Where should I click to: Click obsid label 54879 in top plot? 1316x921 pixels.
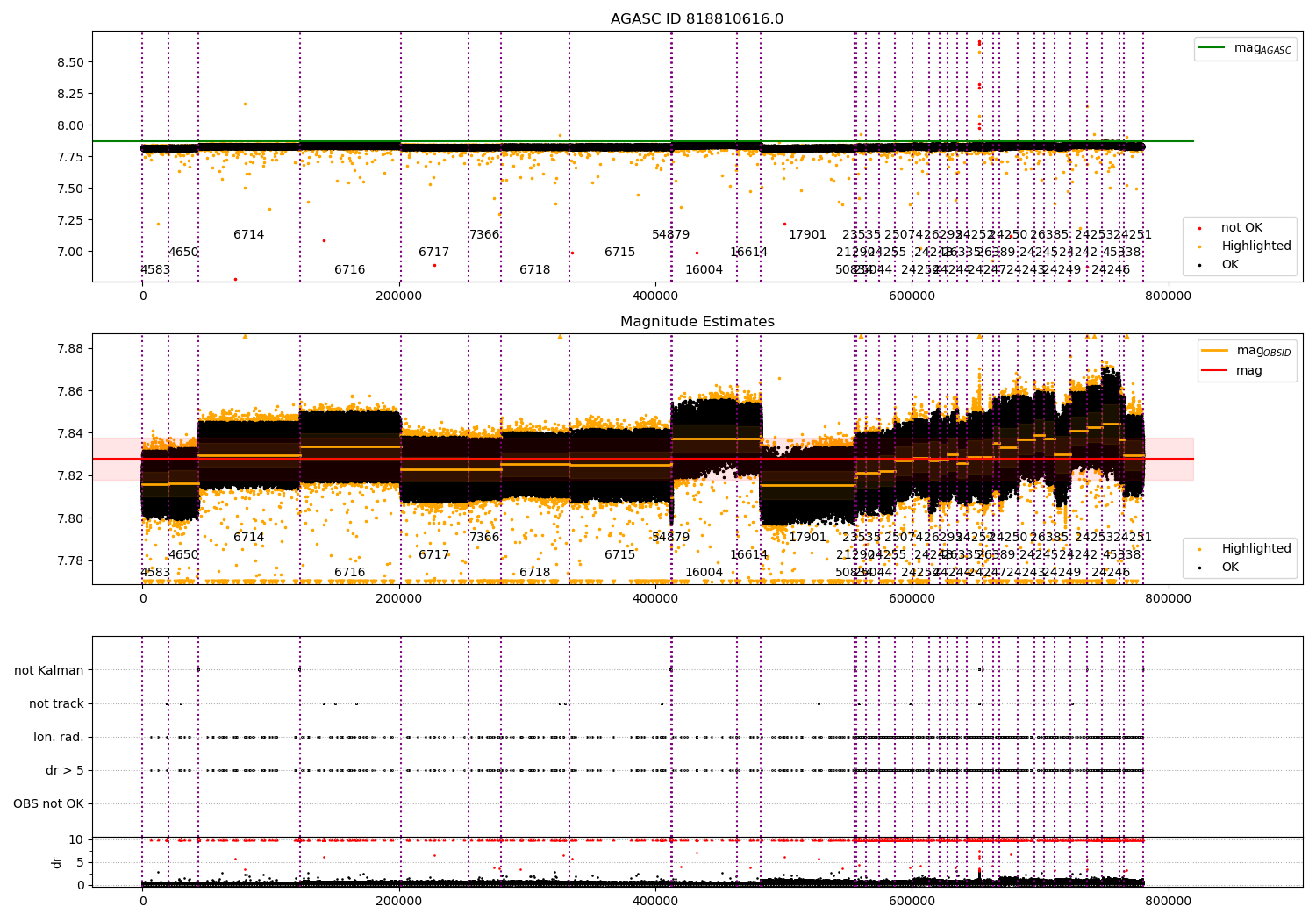[670, 235]
